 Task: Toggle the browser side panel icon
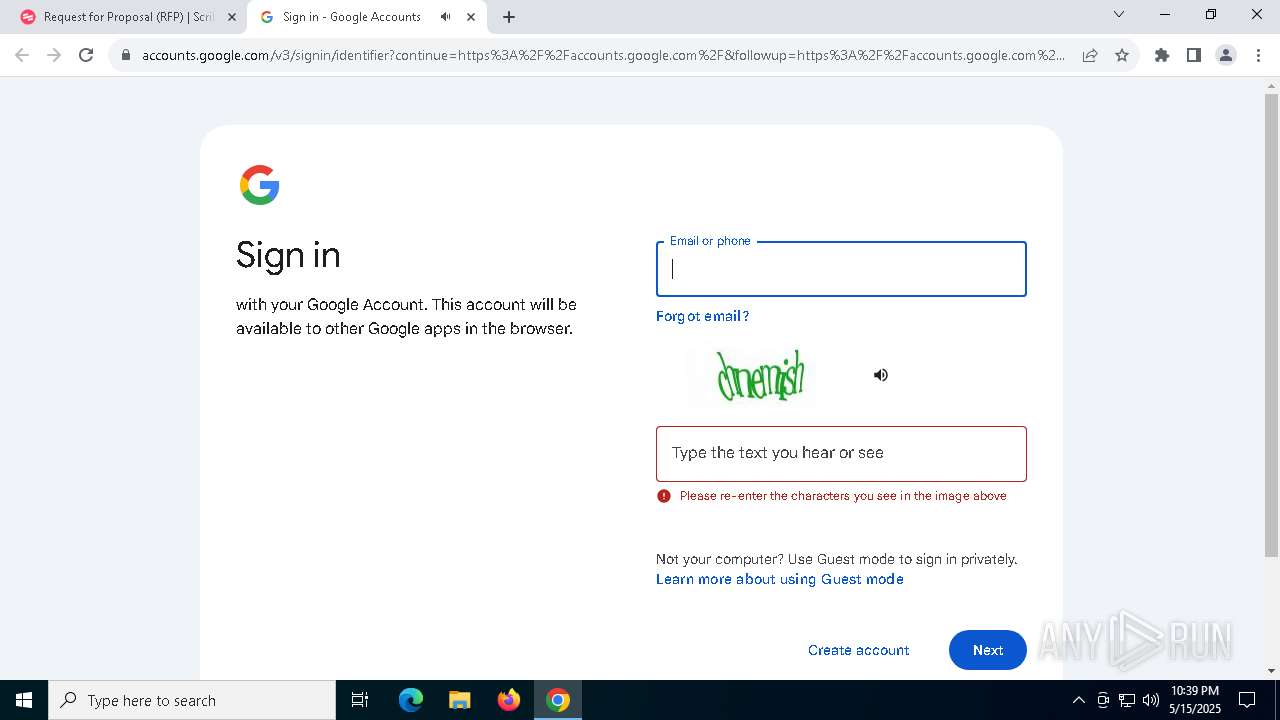[1194, 55]
